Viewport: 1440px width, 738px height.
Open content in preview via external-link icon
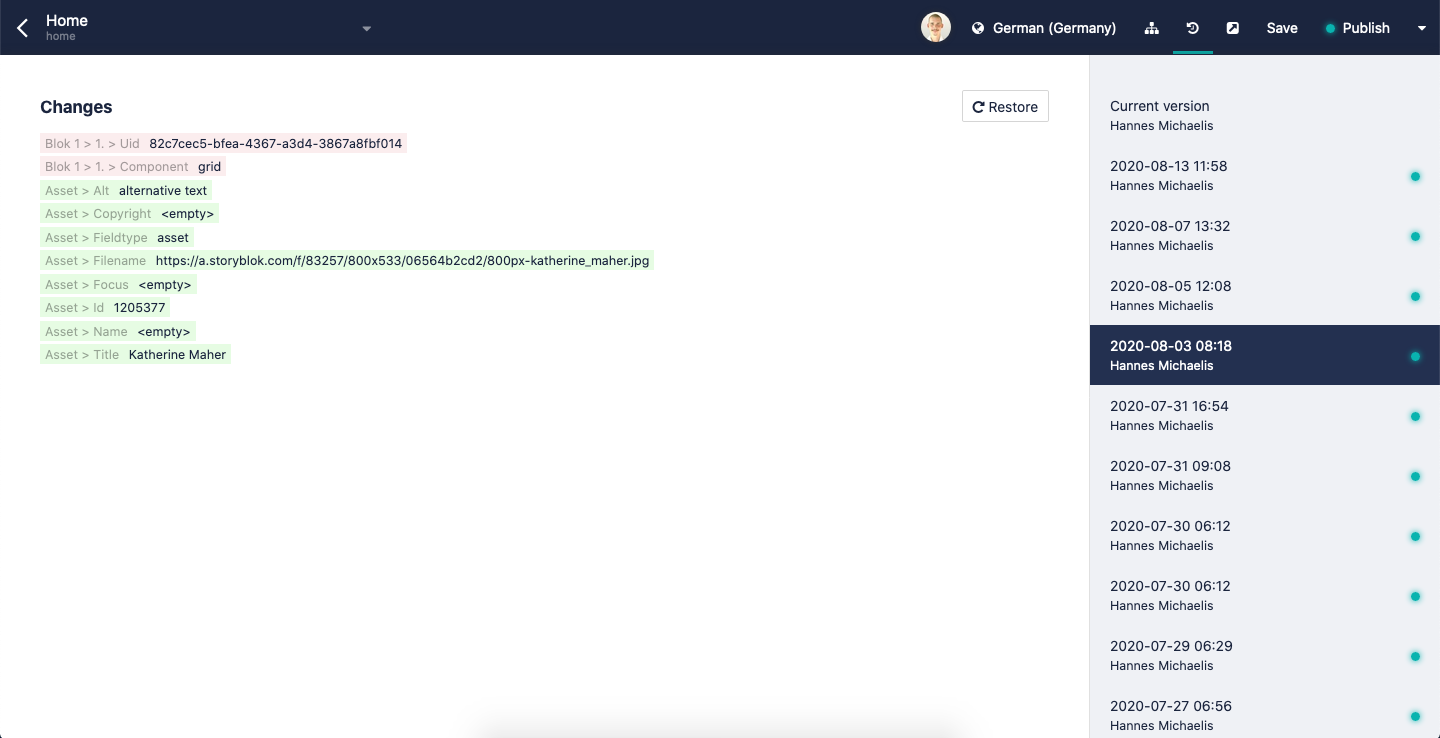pos(1232,28)
